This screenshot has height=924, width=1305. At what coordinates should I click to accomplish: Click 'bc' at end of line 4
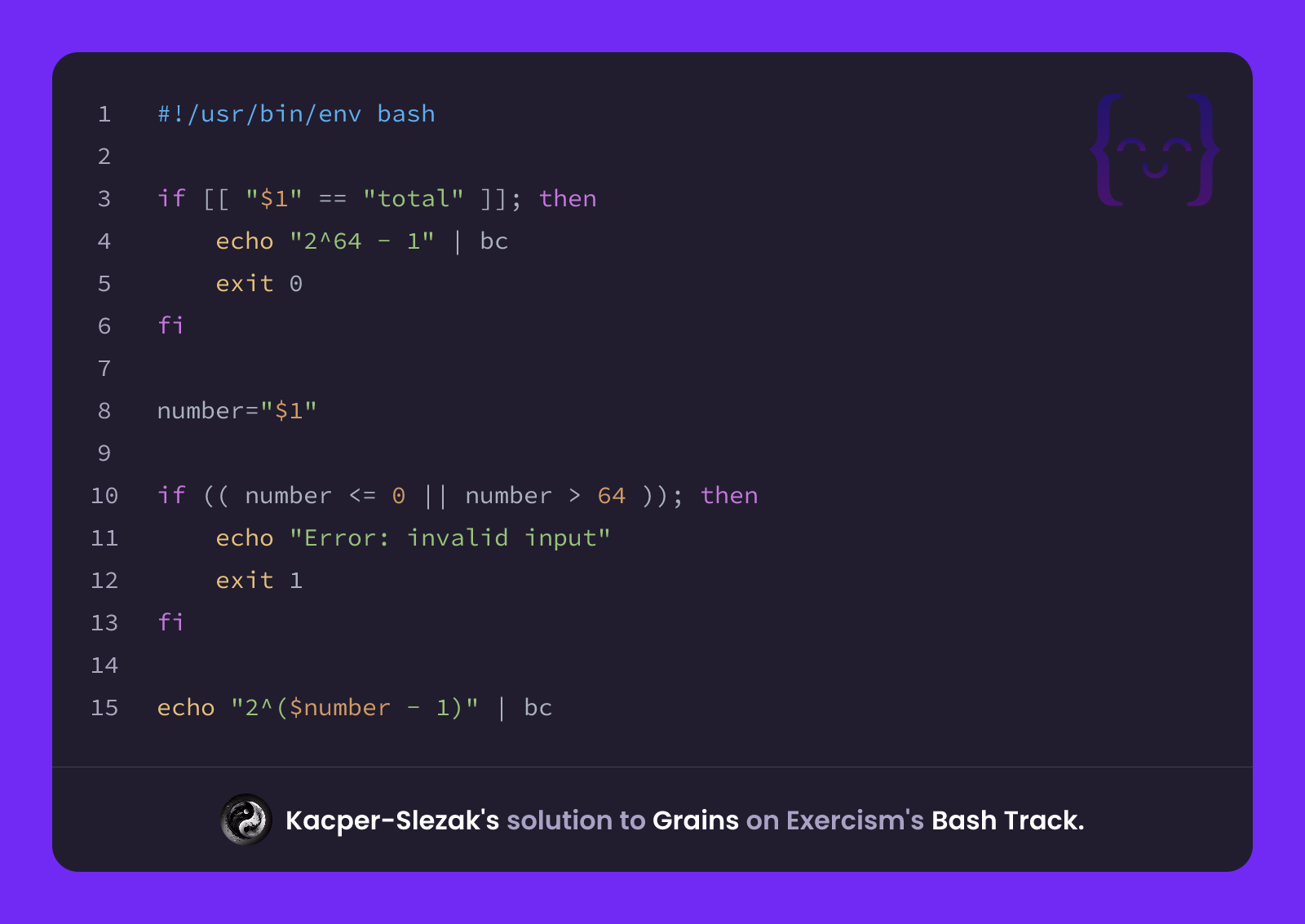[x=494, y=241]
